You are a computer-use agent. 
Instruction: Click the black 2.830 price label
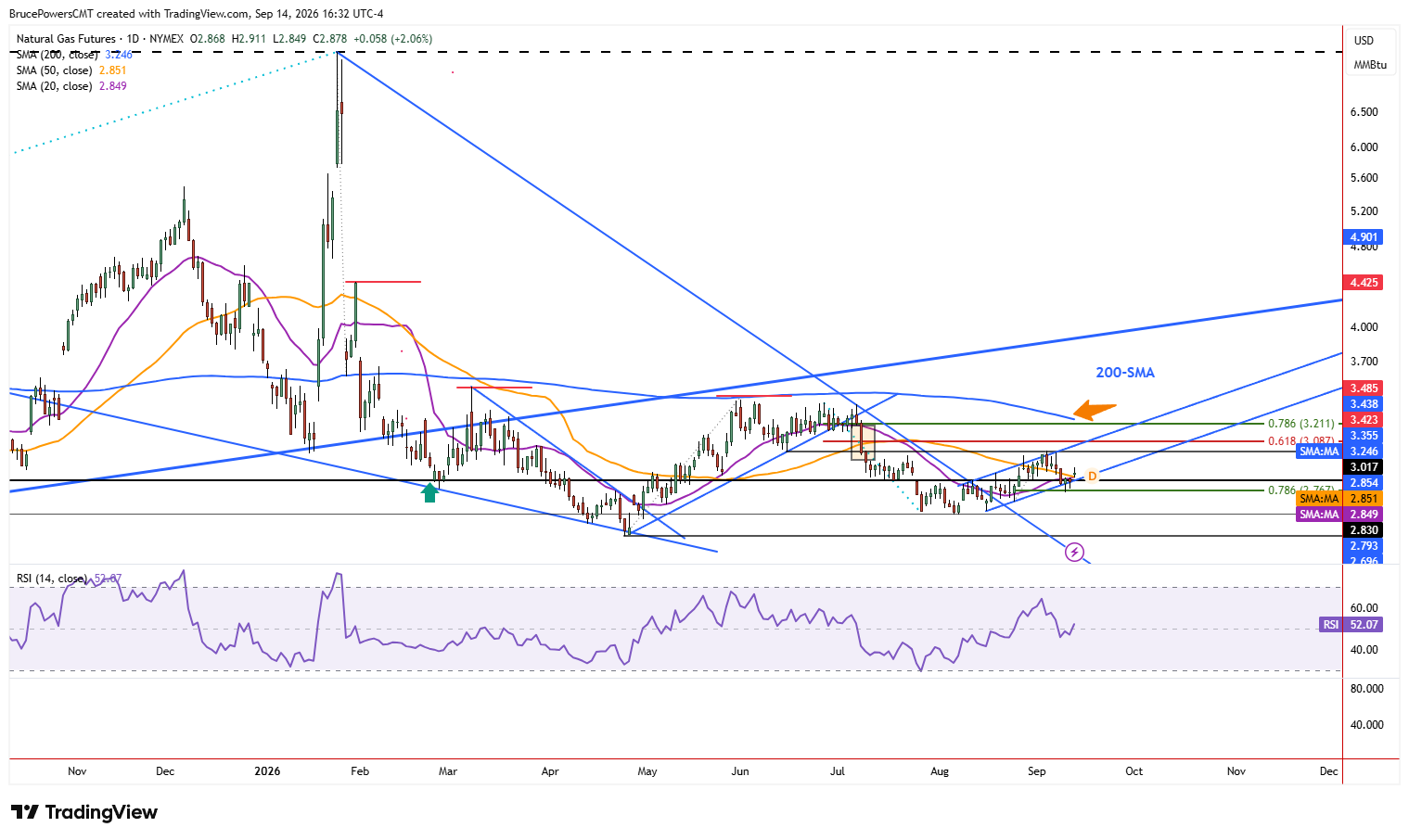click(1364, 530)
